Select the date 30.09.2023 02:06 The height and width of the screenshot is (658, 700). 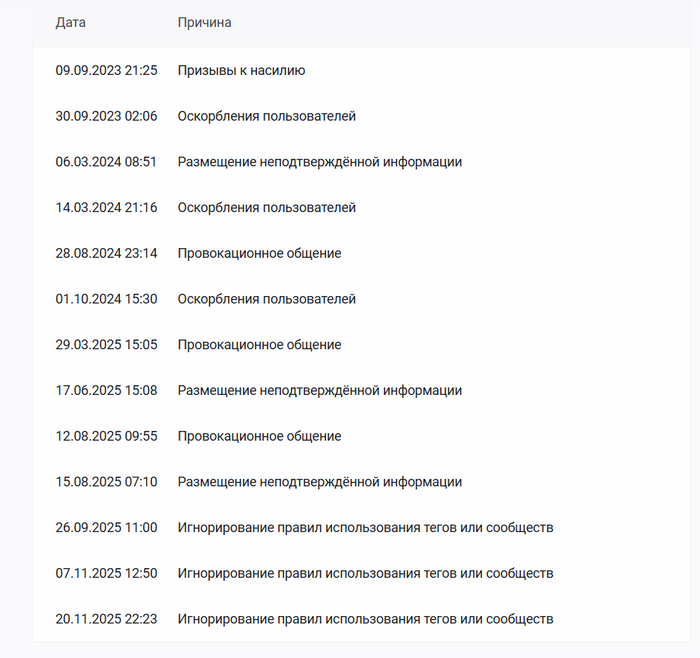click(x=106, y=116)
